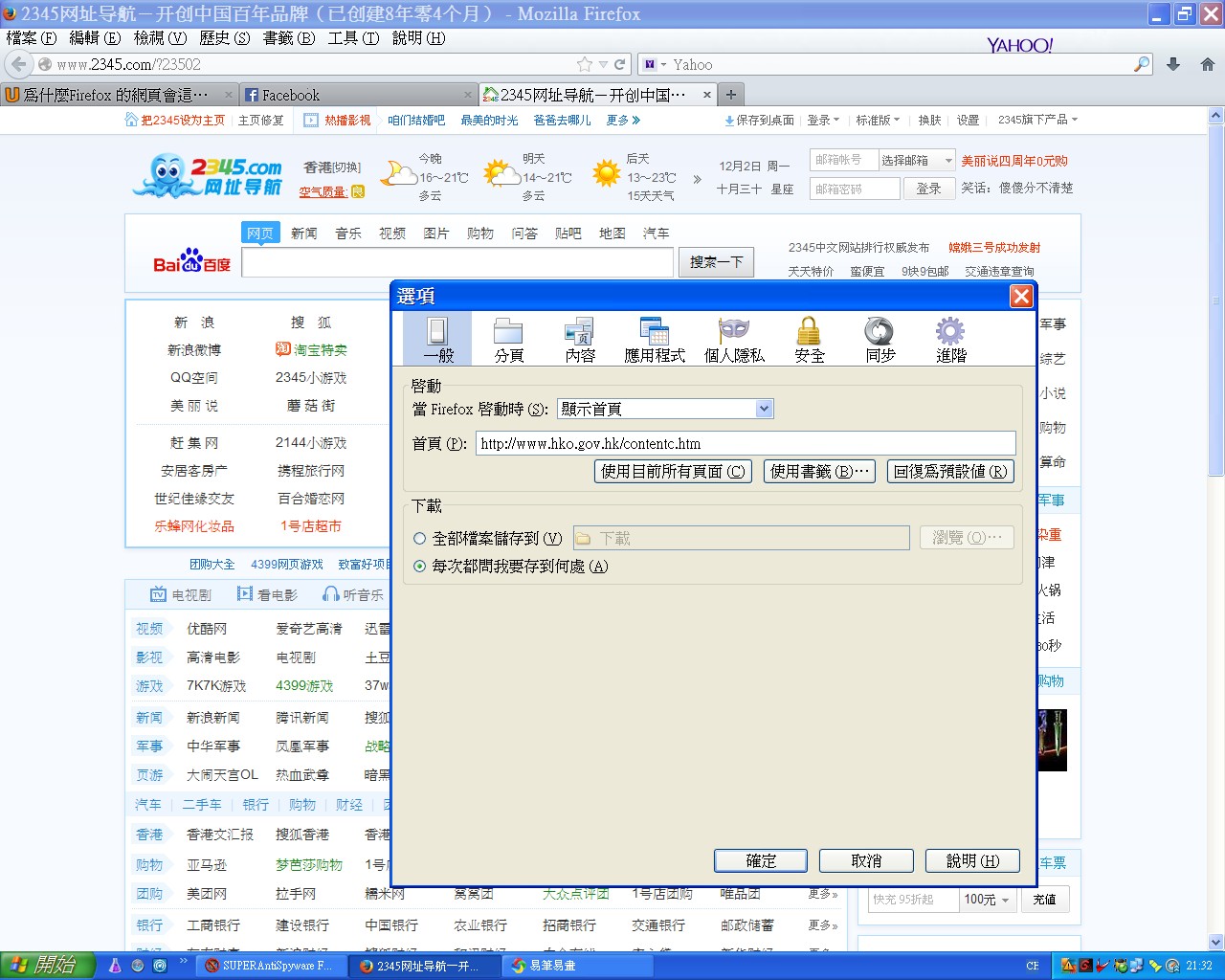Click the 確定 confirm button
The image size is (1225, 980).
point(760,861)
